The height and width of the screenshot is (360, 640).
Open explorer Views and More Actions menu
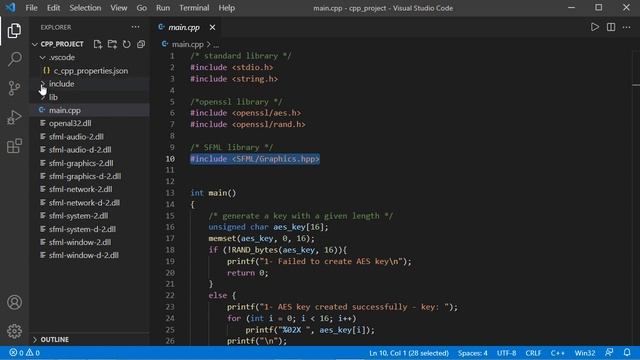[x=135, y=27]
